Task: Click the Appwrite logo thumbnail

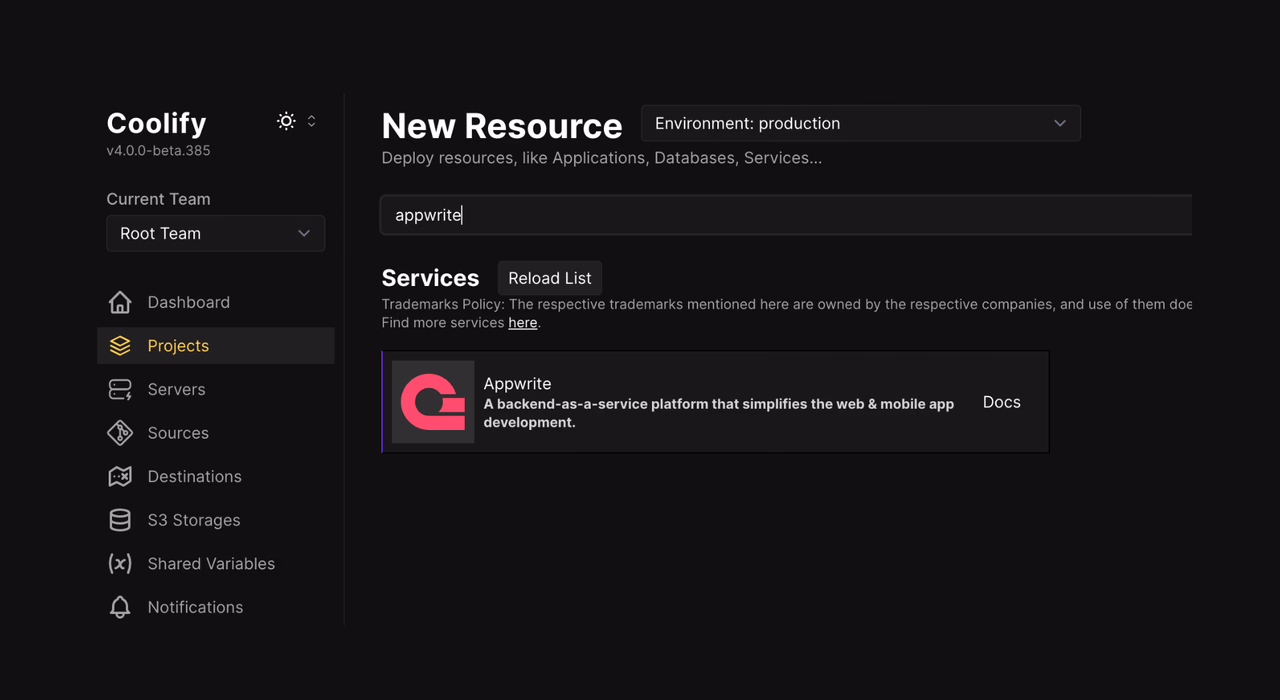Action: tap(433, 402)
